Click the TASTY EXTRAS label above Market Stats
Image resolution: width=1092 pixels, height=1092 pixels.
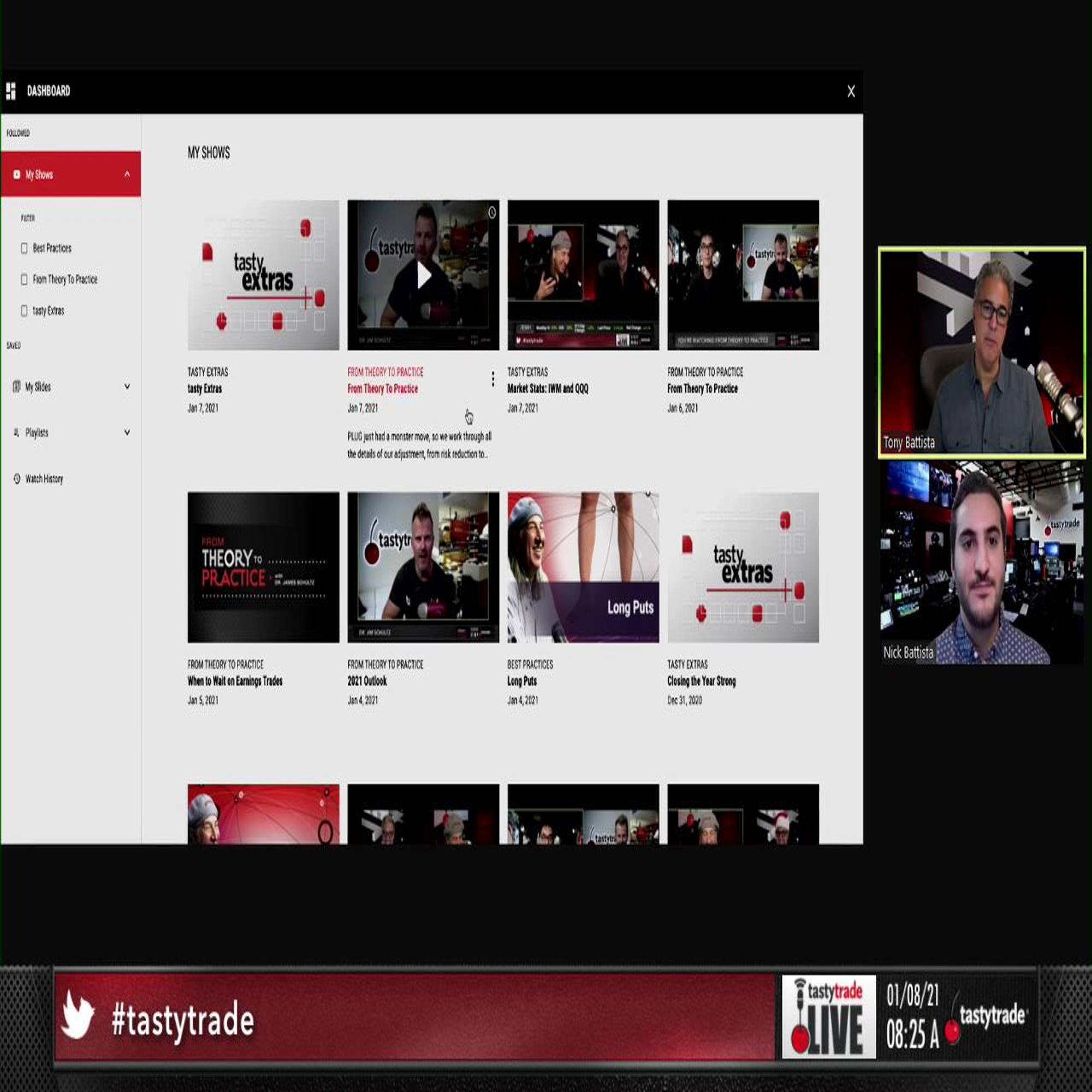[x=527, y=372]
